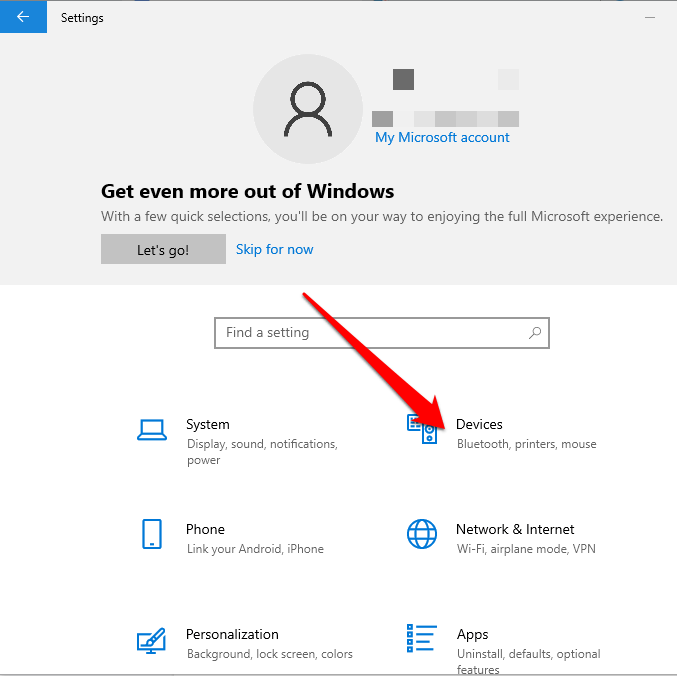Focus the Find a setting search box
677x676 pixels.
click(x=370, y=333)
